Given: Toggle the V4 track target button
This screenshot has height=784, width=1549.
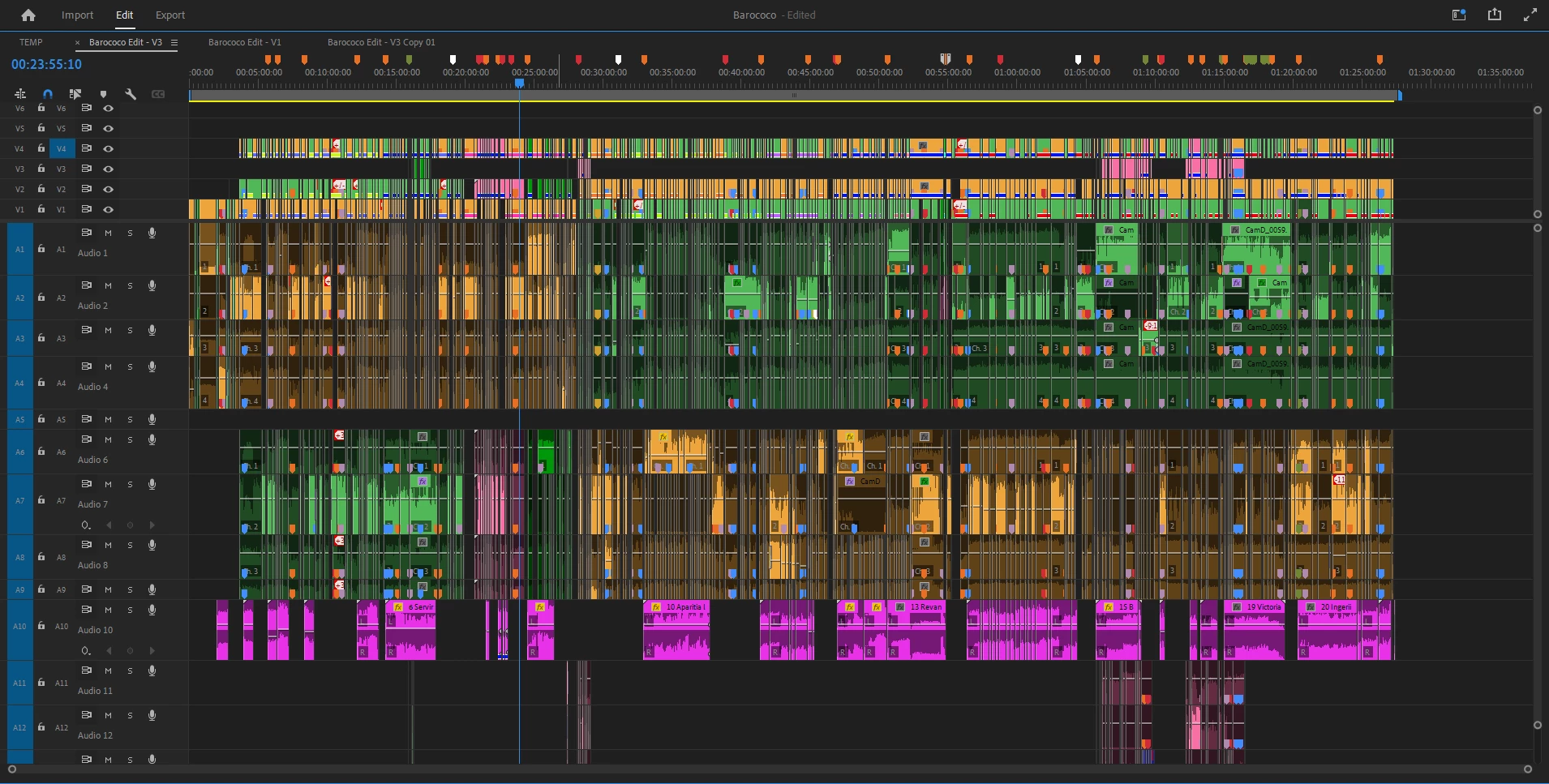Looking at the screenshot, I should 62,148.
